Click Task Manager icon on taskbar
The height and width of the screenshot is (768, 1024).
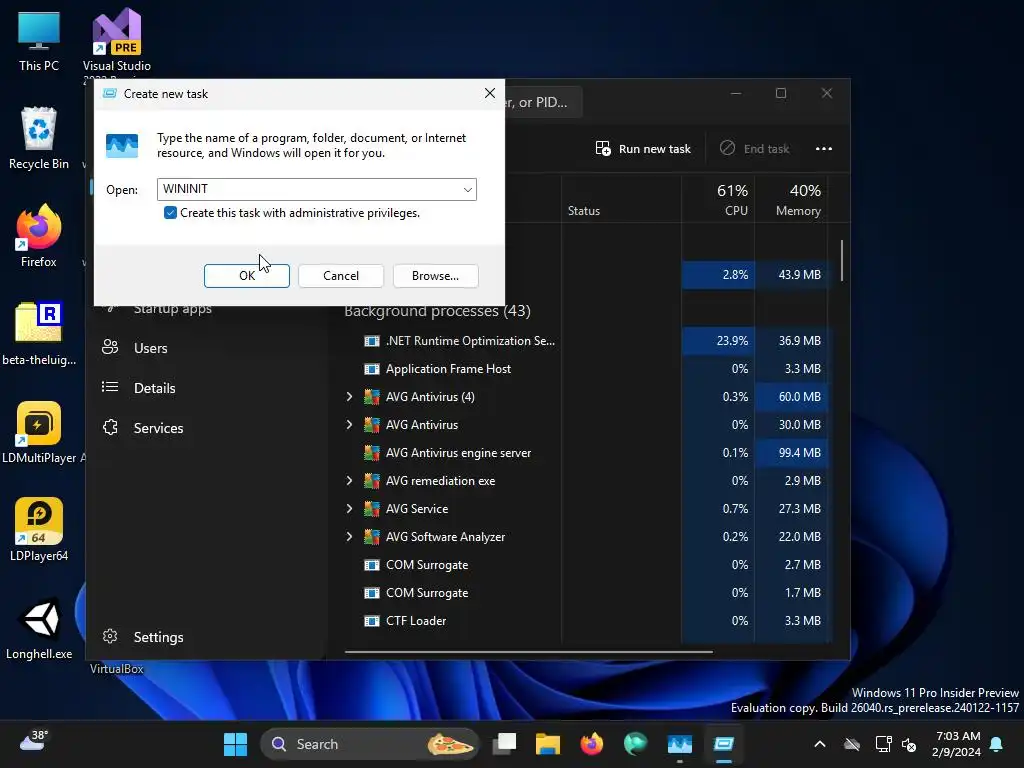(679, 744)
